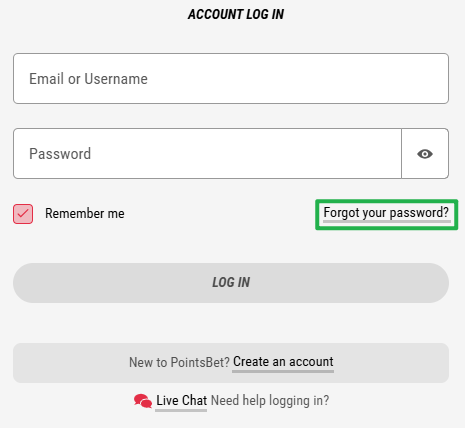Click the New to PointsBet text

pos(179,362)
